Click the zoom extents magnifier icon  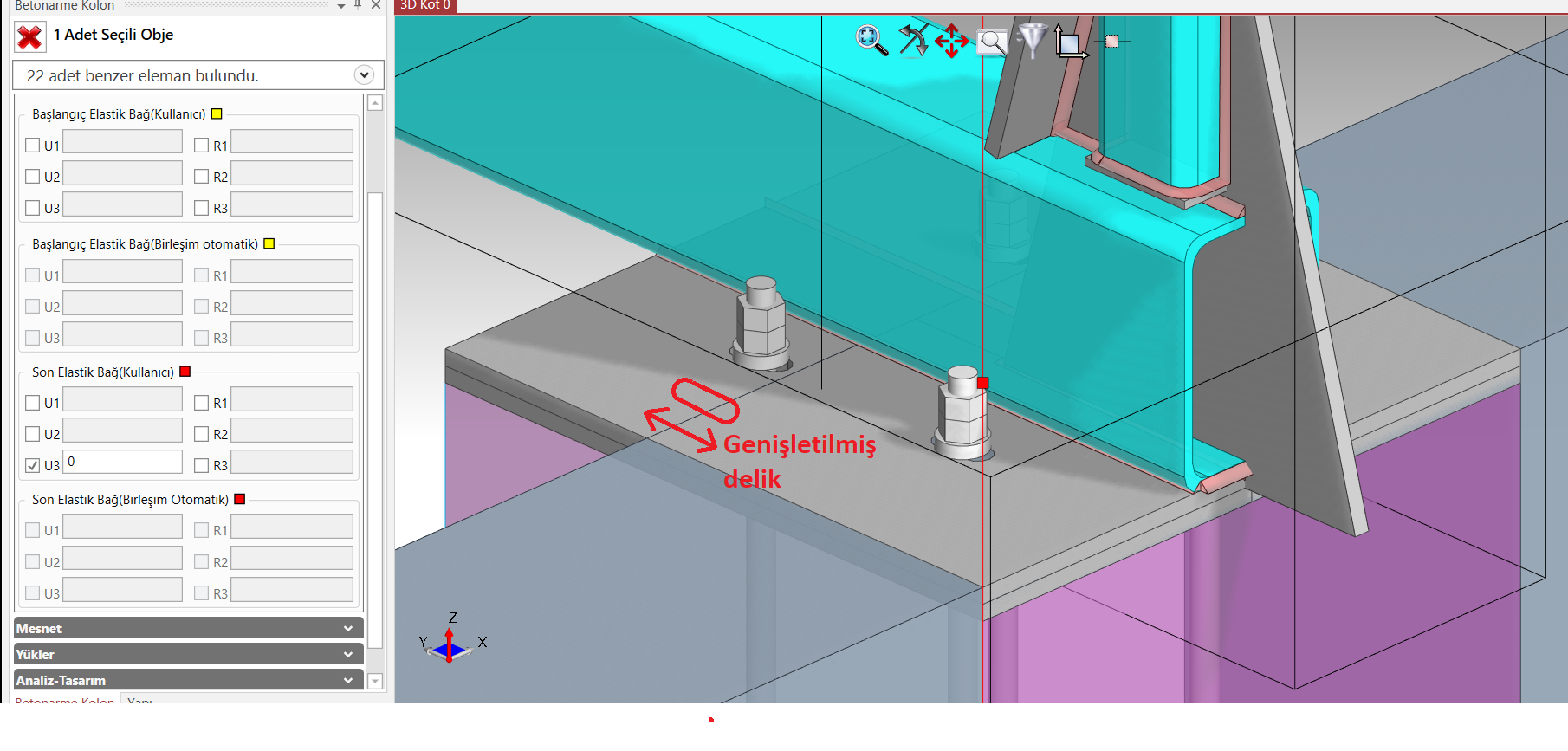point(871,40)
